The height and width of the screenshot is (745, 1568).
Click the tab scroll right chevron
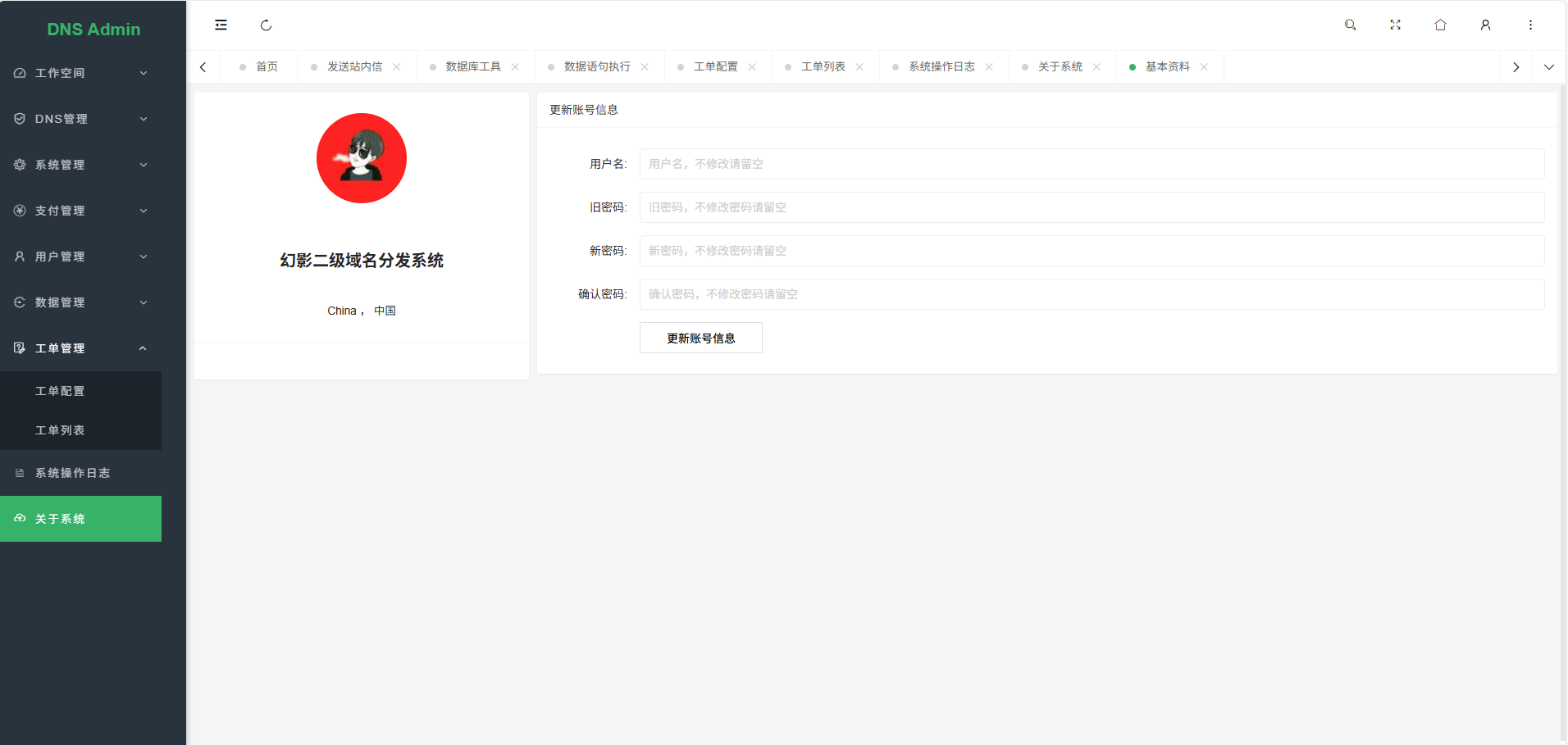[1516, 66]
